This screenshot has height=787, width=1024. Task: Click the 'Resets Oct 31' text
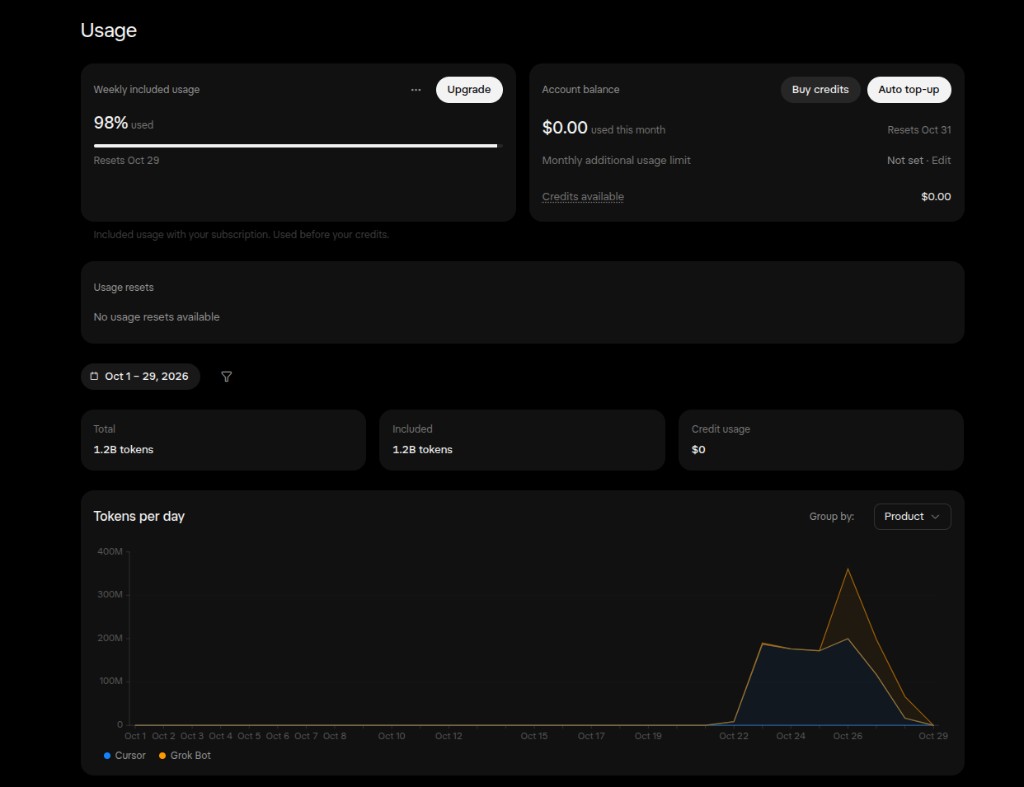coord(919,130)
